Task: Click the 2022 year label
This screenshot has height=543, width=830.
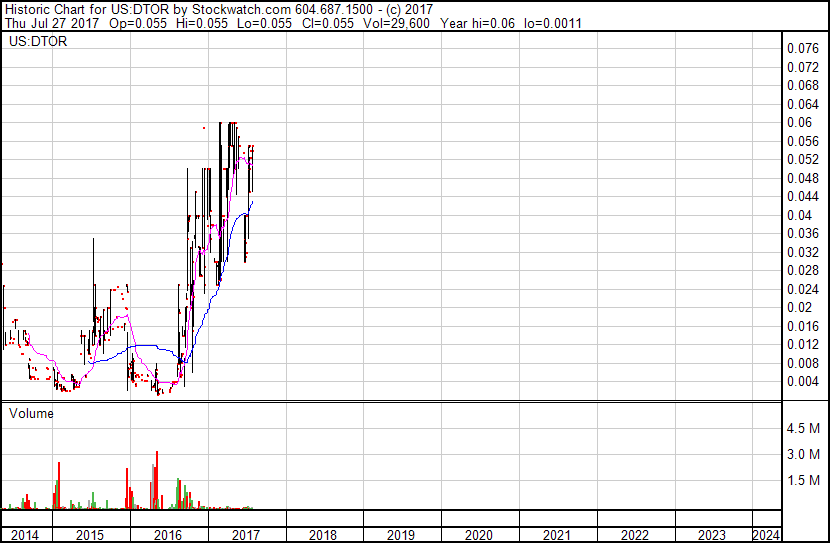Action: click(x=636, y=535)
